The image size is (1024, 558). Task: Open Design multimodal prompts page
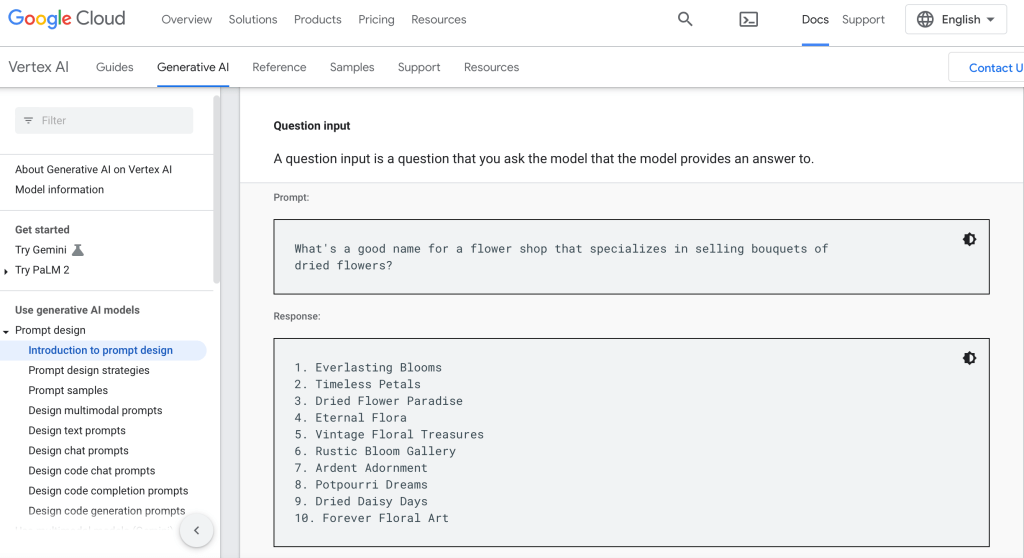click(95, 410)
